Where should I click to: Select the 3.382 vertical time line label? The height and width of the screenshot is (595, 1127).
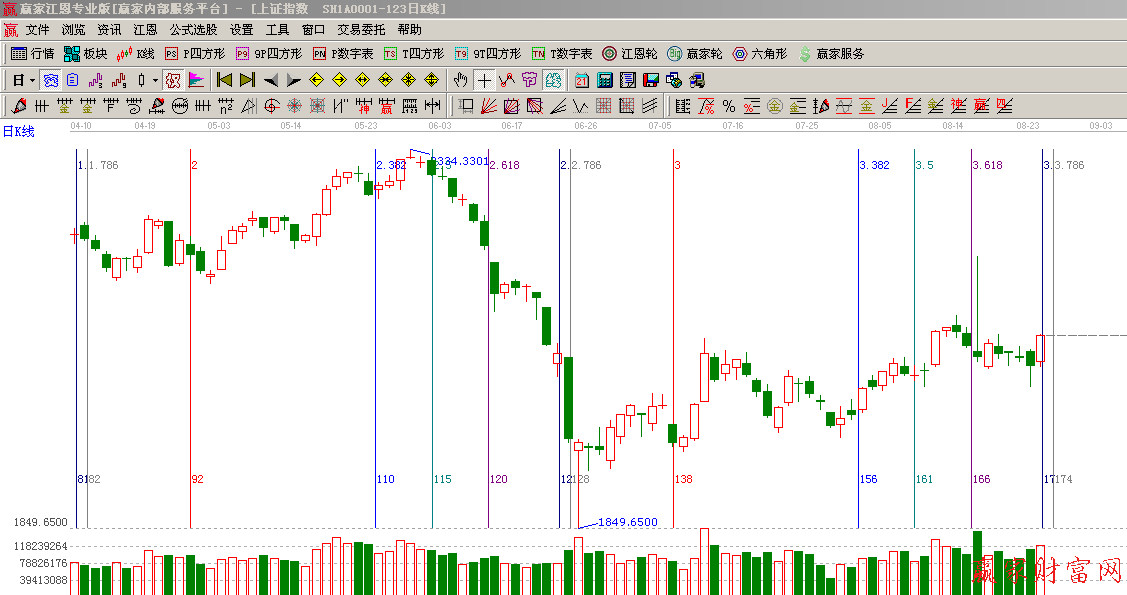[874, 165]
